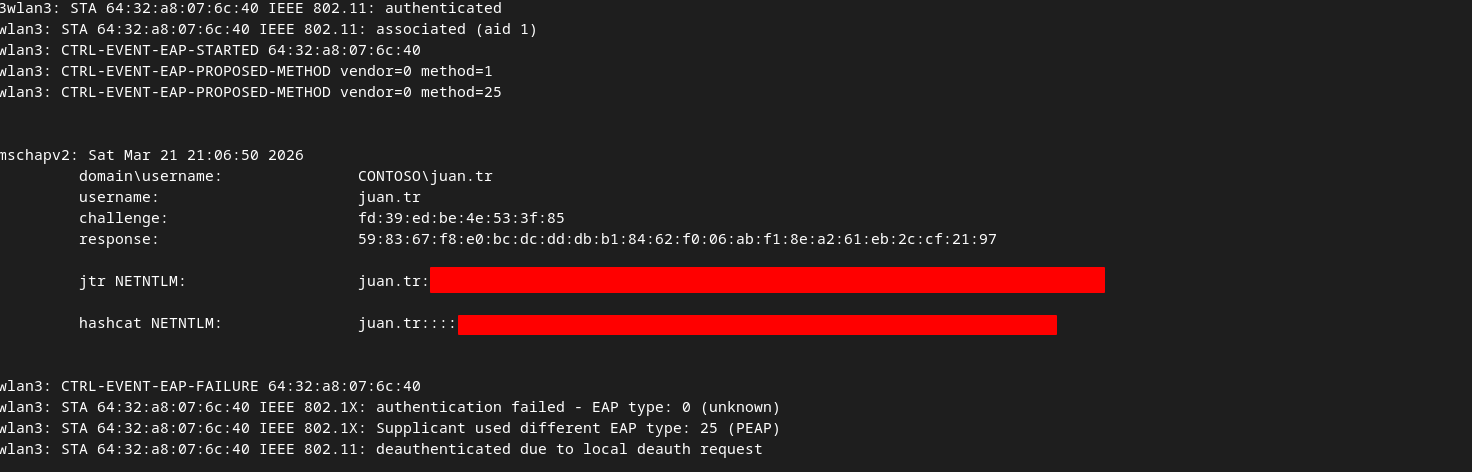Click the proposed-method line with method=25
This screenshot has width=1472, height=472.
[250, 93]
